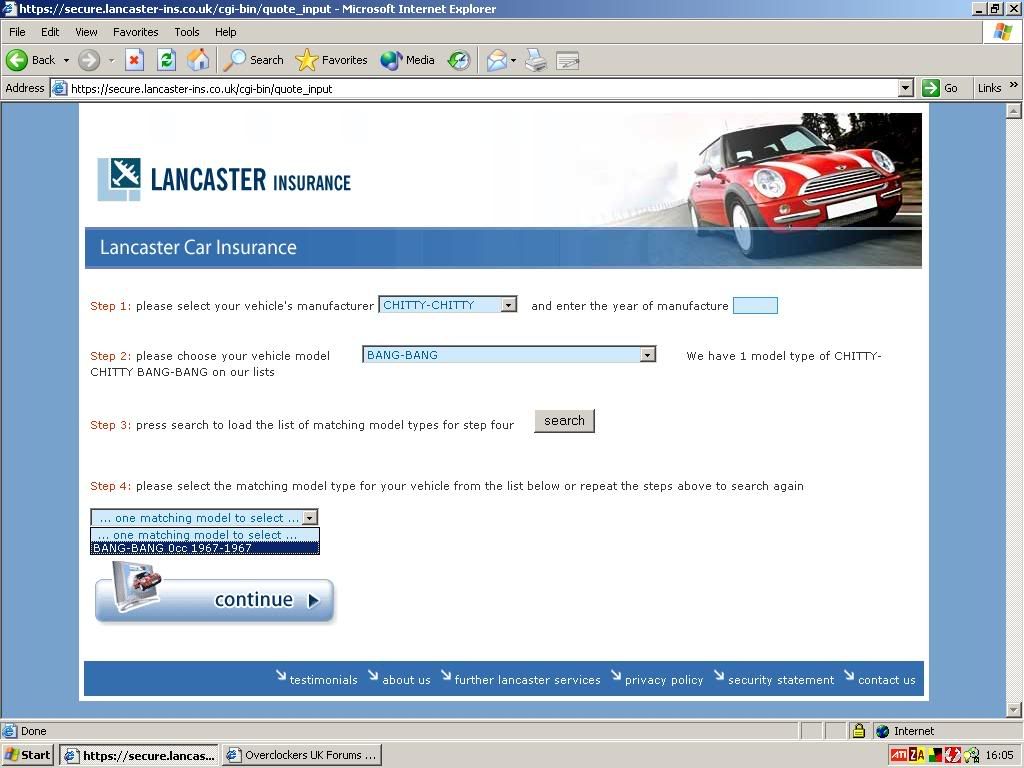Open the contact us link
Image resolution: width=1024 pixels, height=768 pixels.
[886, 680]
